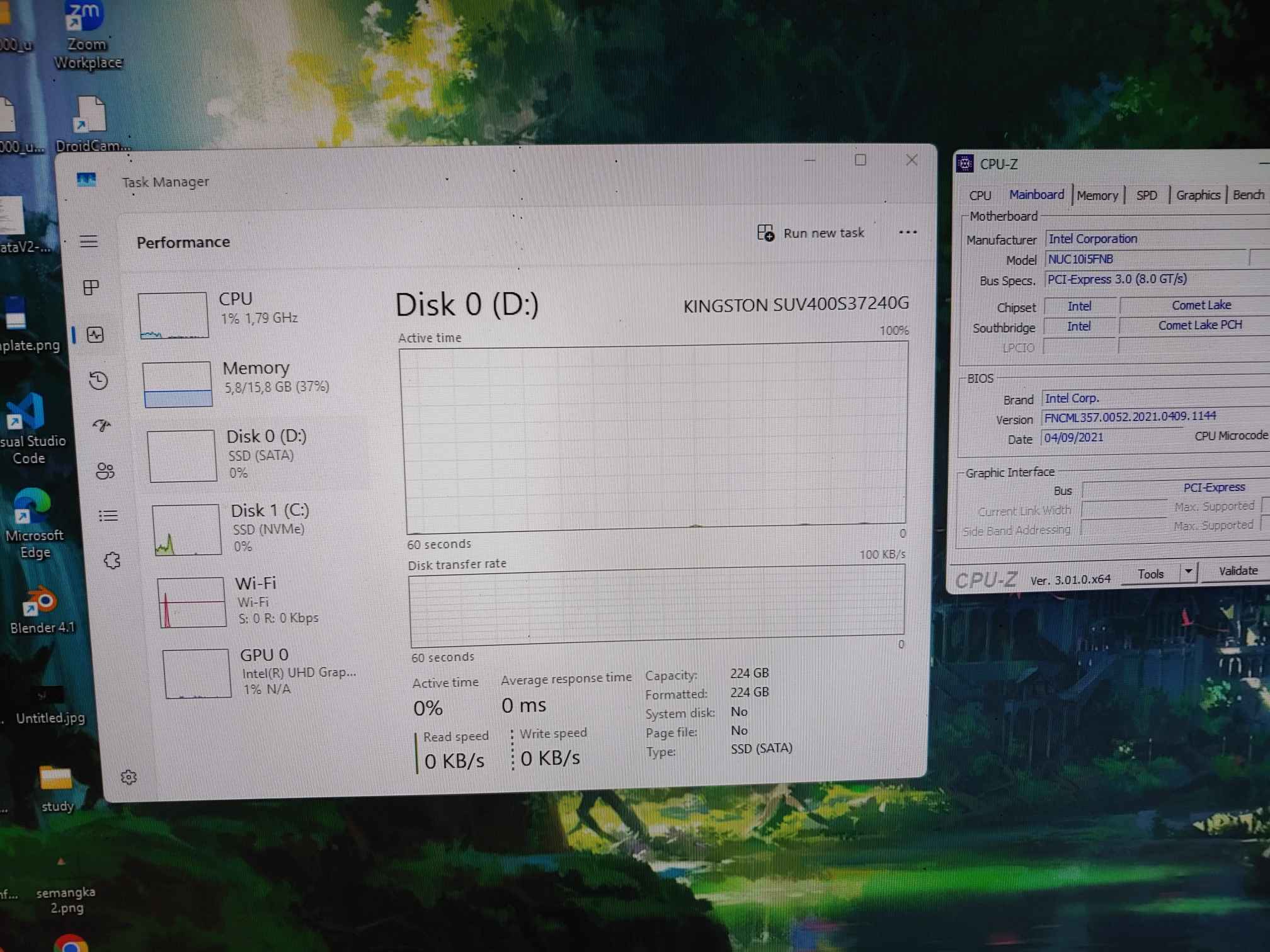
Task: Select Disk 1 (C:) in performance list
Action: pyautogui.click(x=261, y=528)
